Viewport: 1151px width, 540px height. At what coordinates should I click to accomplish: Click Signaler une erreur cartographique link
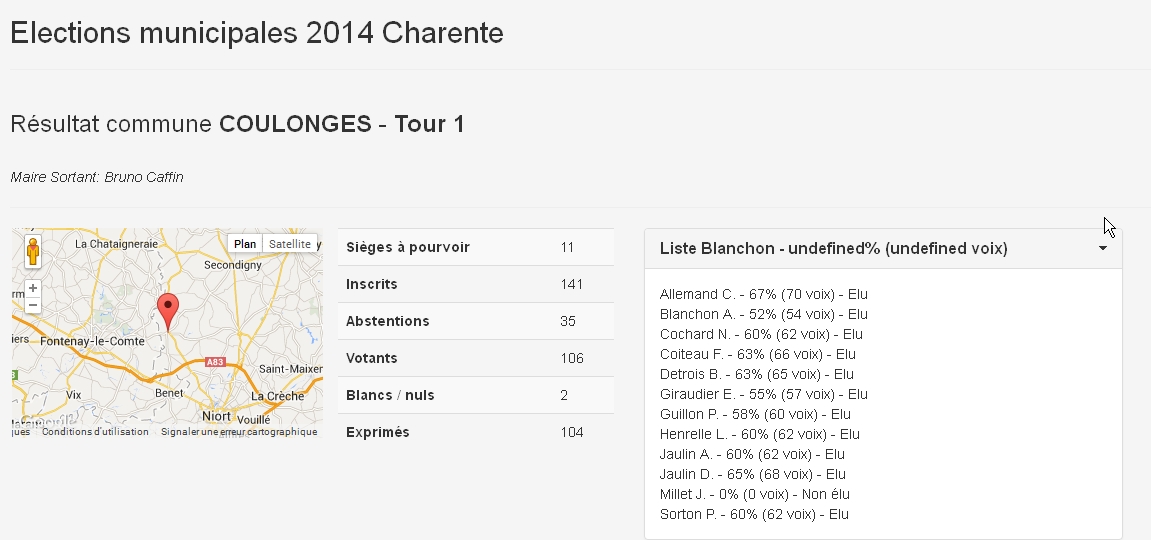pyautogui.click(x=239, y=432)
